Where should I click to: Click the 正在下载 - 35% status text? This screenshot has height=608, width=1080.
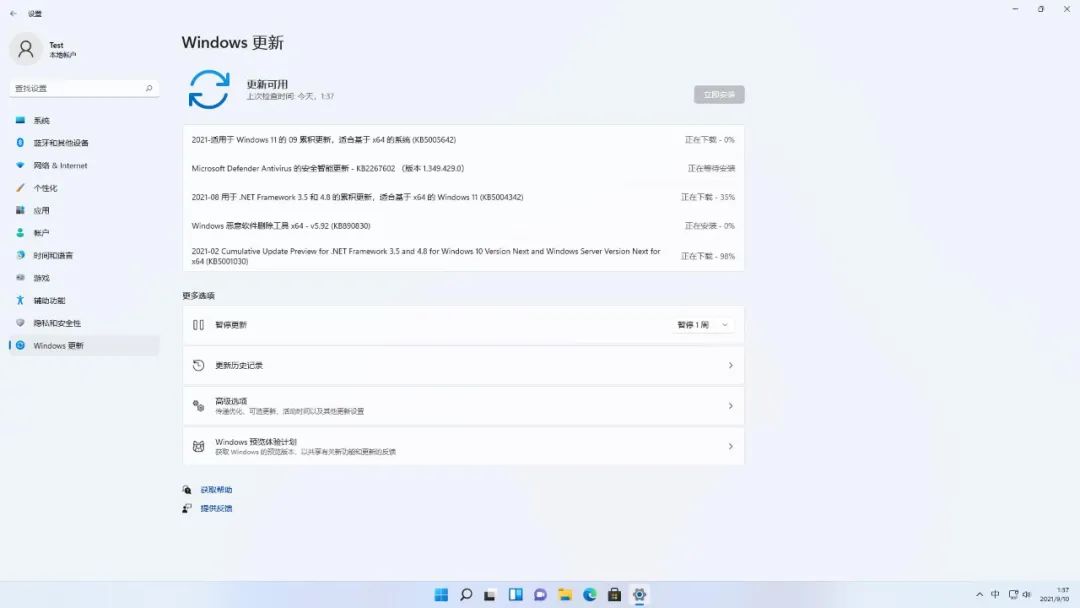pyautogui.click(x=708, y=197)
